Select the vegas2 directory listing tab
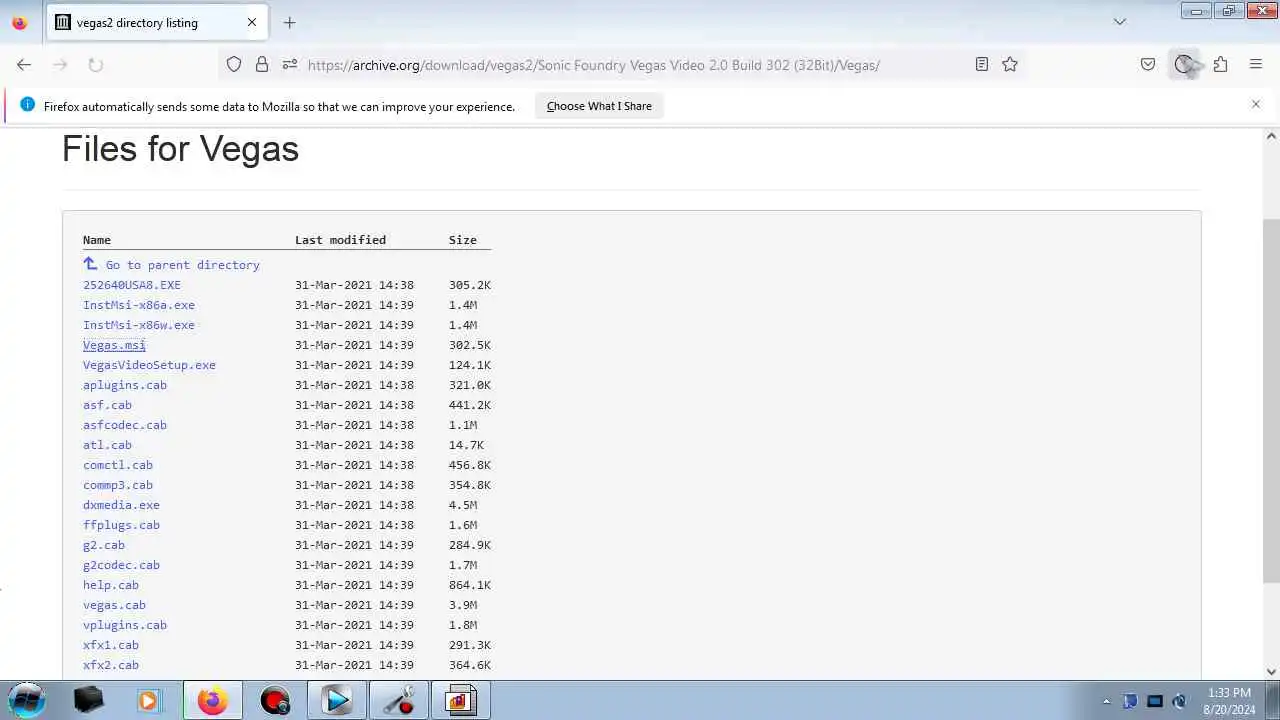The image size is (1280, 720). (156, 22)
